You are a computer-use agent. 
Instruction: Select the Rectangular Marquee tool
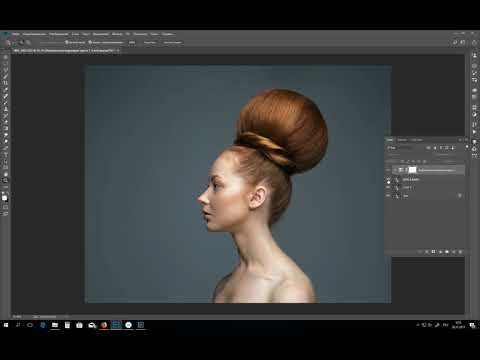click(6, 63)
